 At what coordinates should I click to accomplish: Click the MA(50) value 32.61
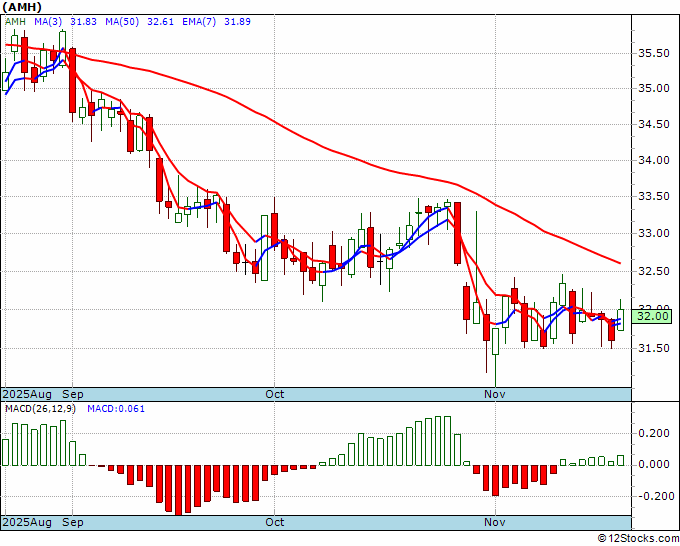(x=160, y=21)
